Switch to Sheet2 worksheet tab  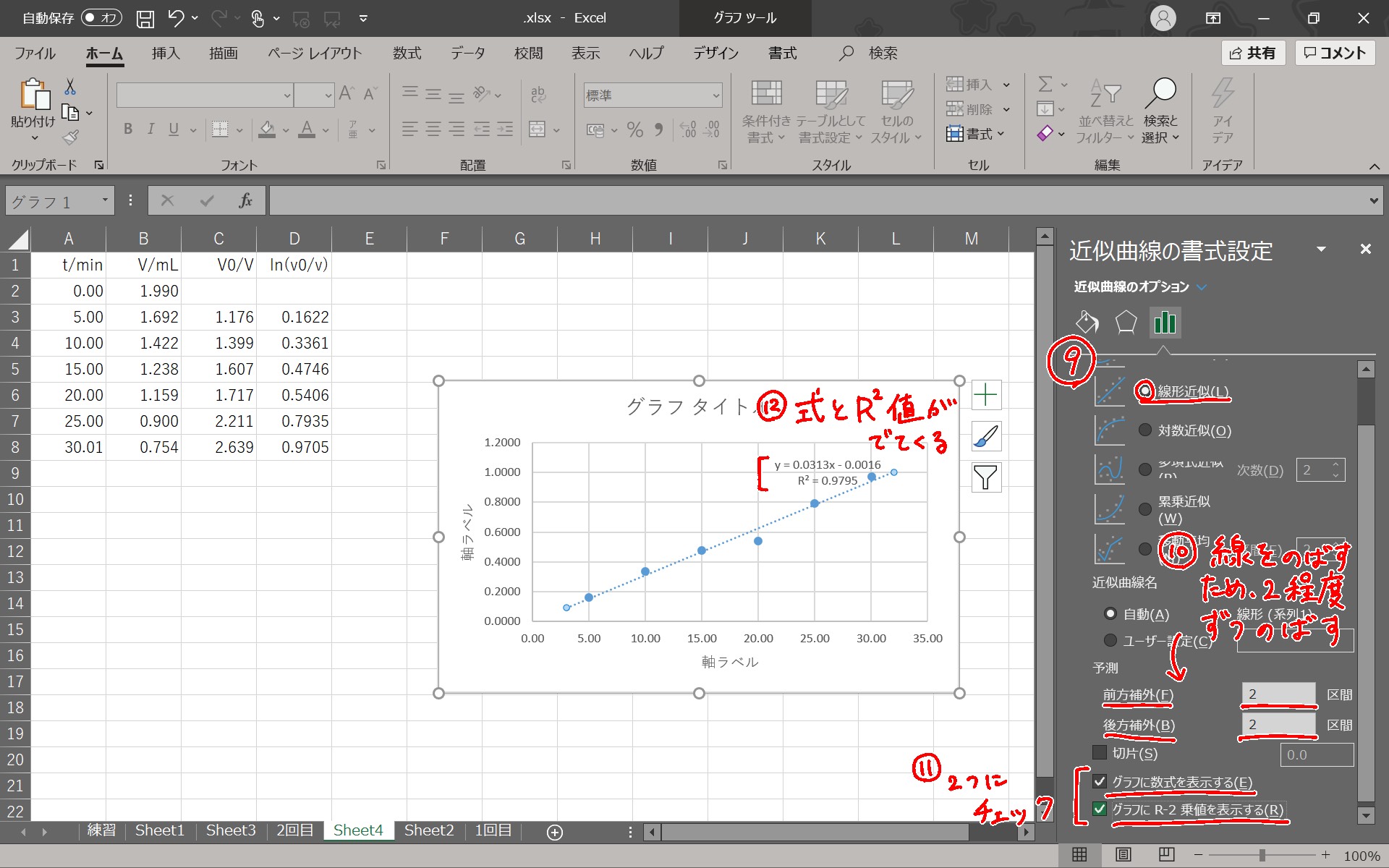[429, 830]
